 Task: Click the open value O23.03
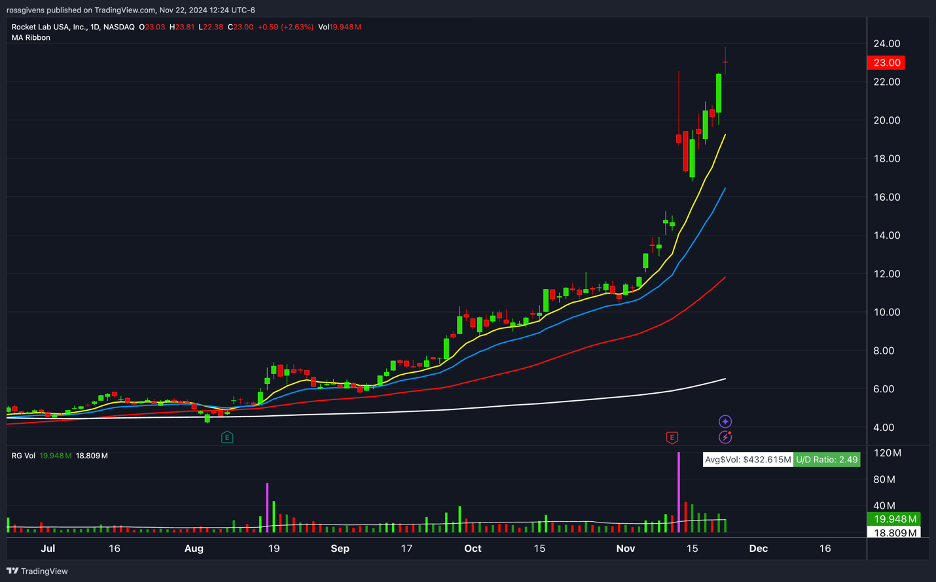(x=152, y=27)
